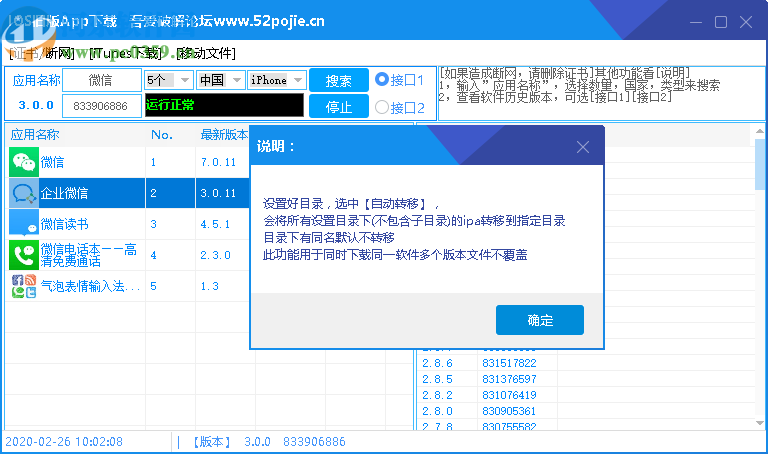Click the 应用名称 column header
768x454 pixels.
(35, 135)
